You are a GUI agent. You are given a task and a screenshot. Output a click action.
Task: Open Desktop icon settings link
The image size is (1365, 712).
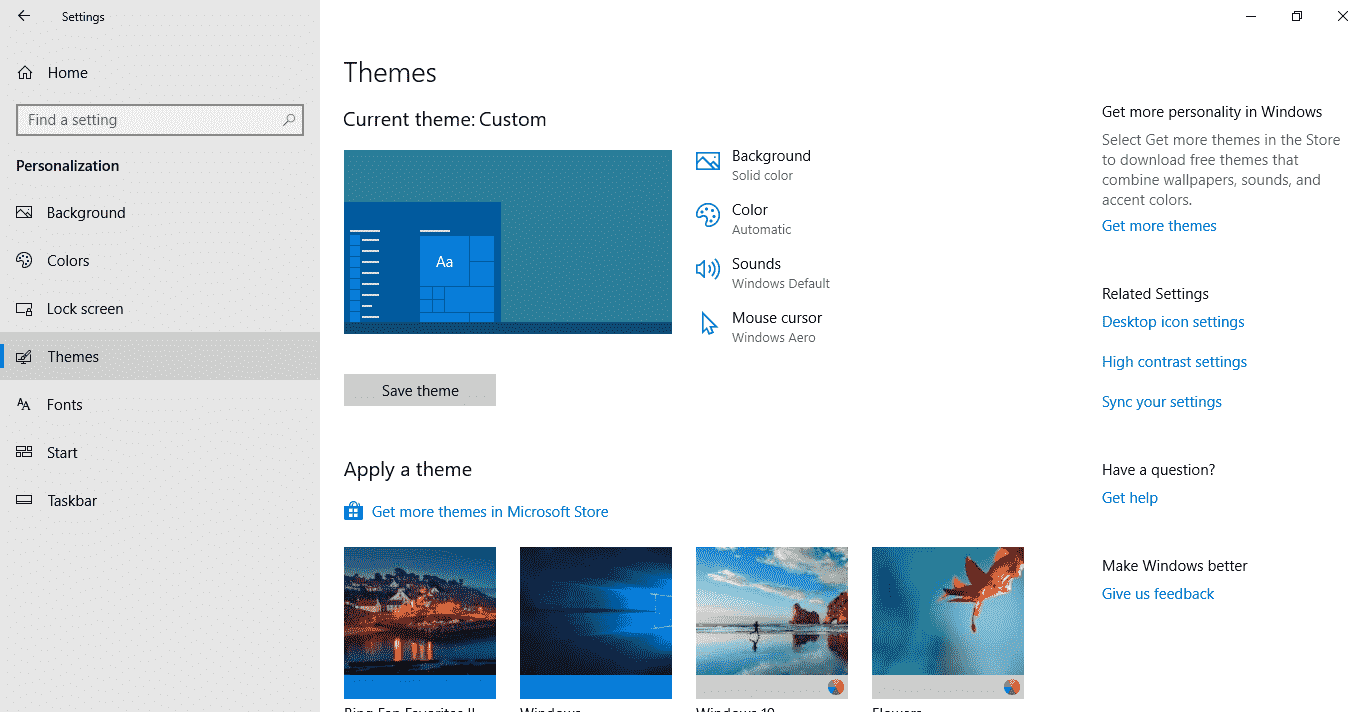1172,321
